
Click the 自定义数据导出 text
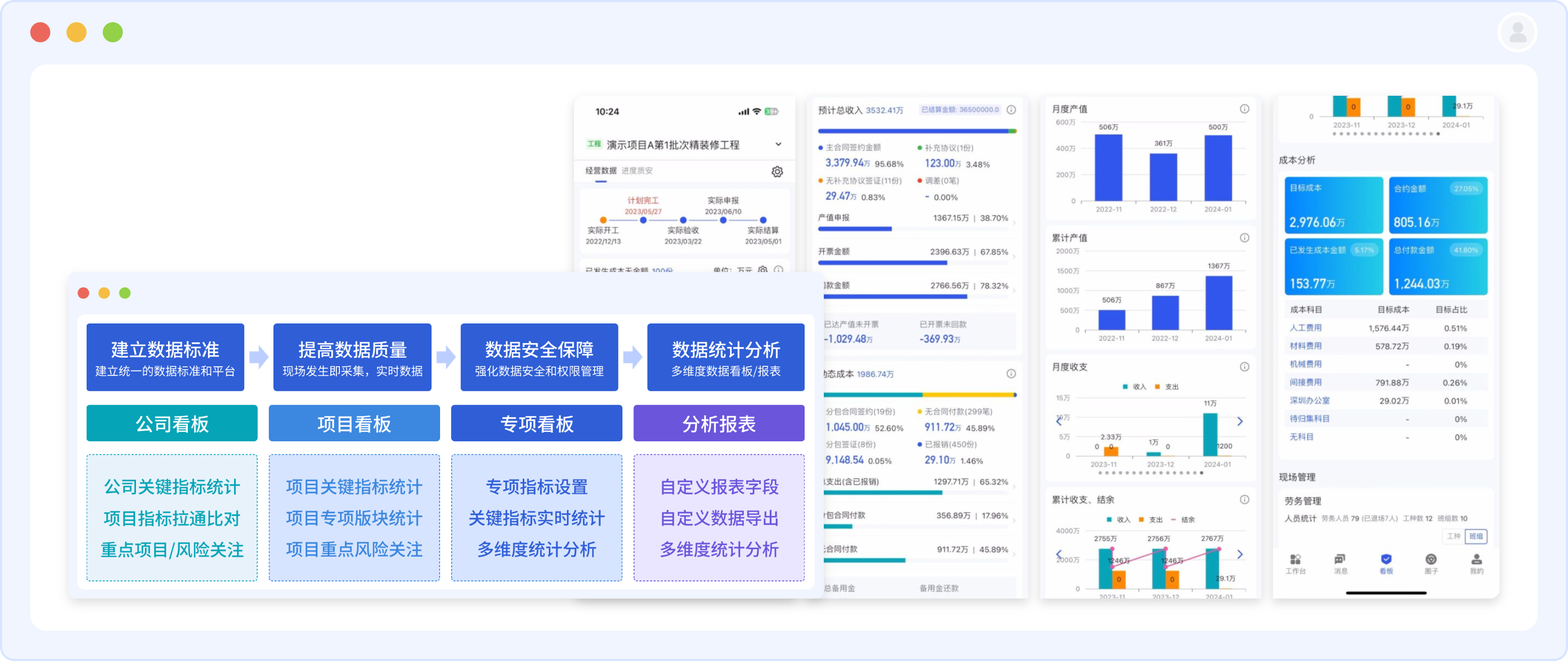[719, 518]
